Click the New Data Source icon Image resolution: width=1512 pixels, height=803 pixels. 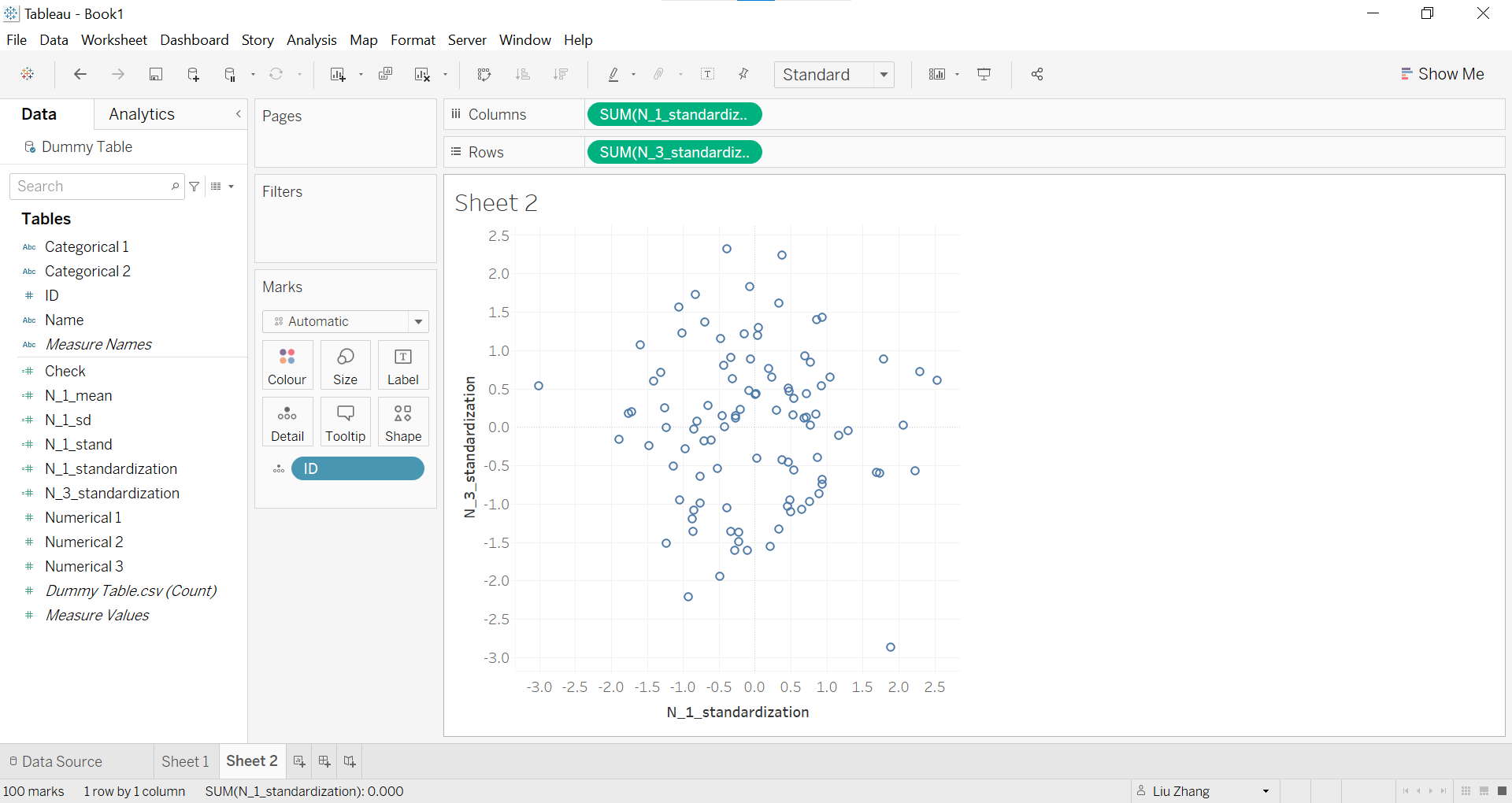tap(193, 74)
